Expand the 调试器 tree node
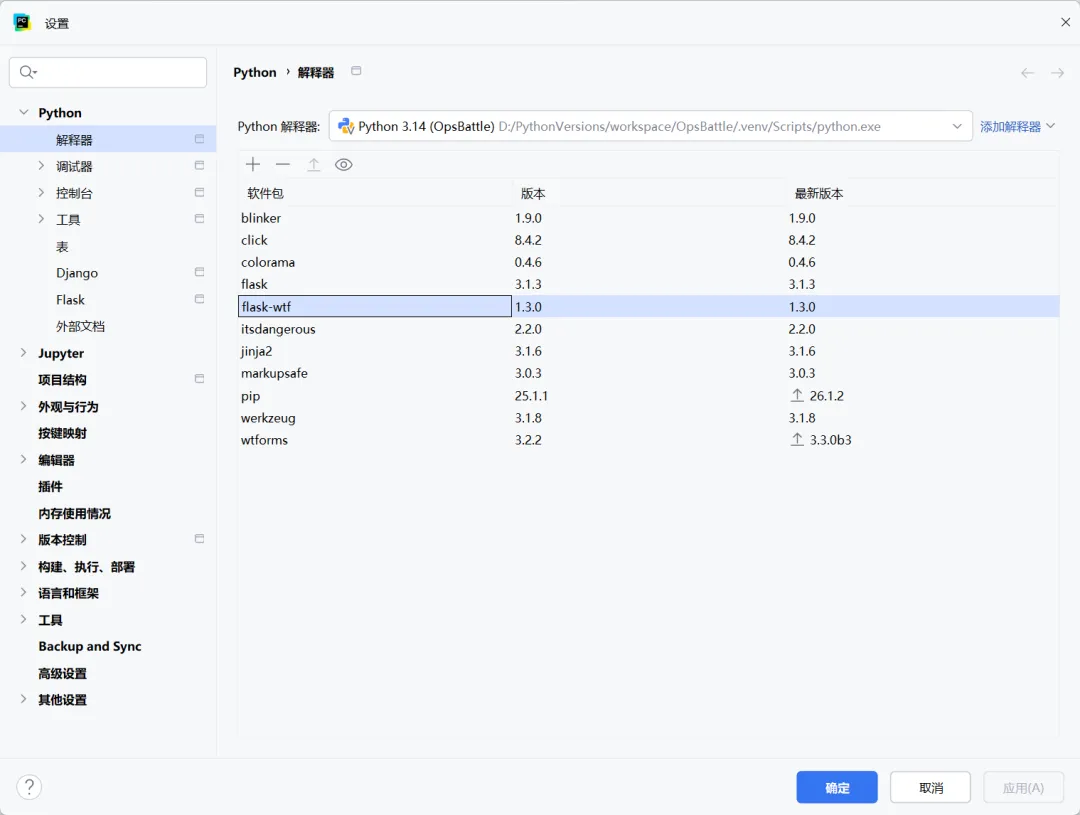This screenshot has width=1080, height=815. pyautogui.click(x=41, y=166)
